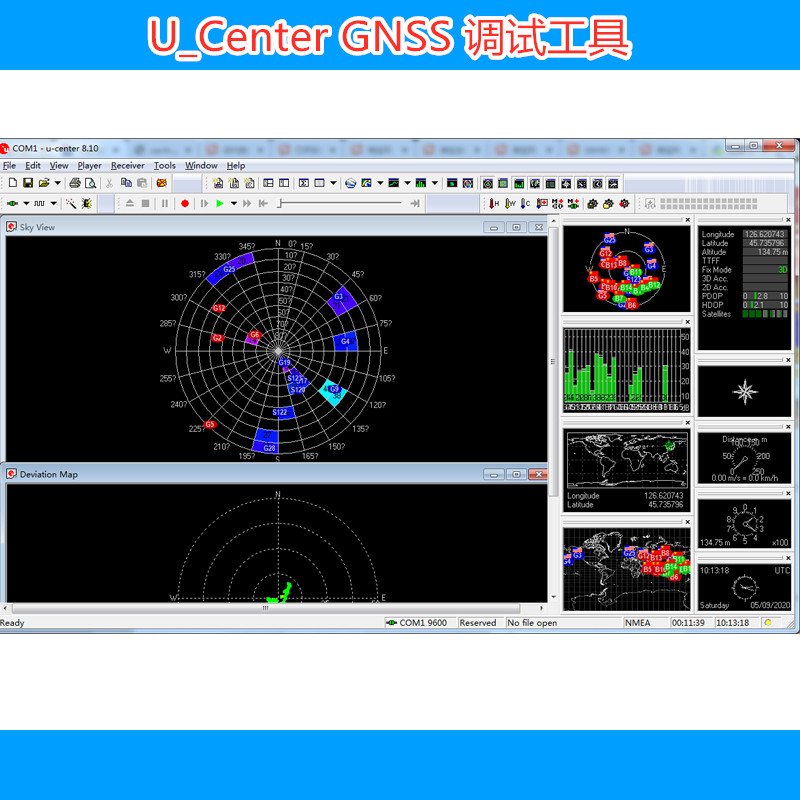The height and width of the screenshot is (800, 800).
Task: Save the log with the floppy icon
Action: [28, 183]
